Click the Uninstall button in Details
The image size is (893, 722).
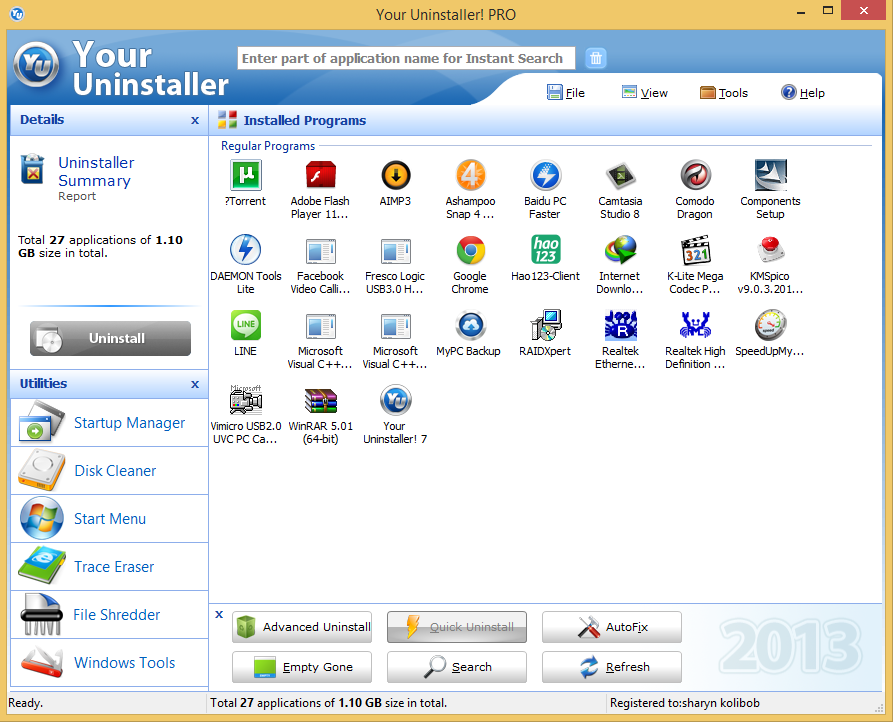point(110,338)
